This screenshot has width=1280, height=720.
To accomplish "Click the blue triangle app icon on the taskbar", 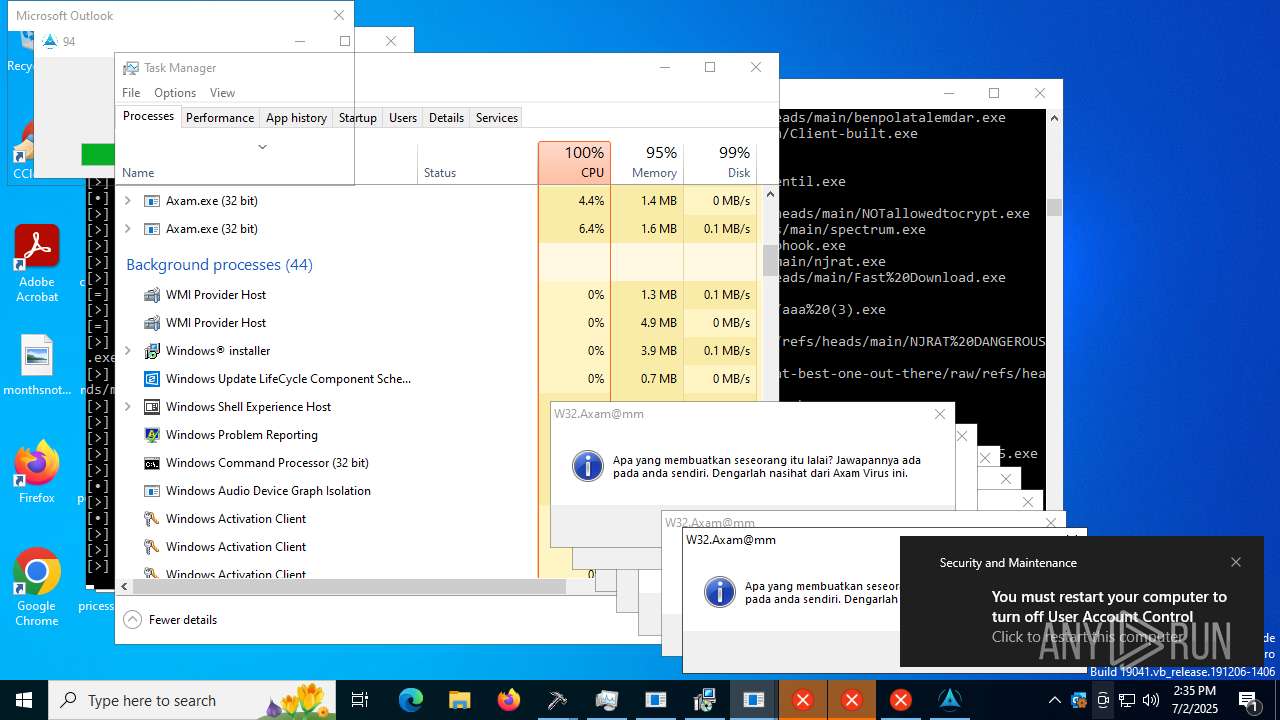I will pyautogui.click(x=949, y=700).
